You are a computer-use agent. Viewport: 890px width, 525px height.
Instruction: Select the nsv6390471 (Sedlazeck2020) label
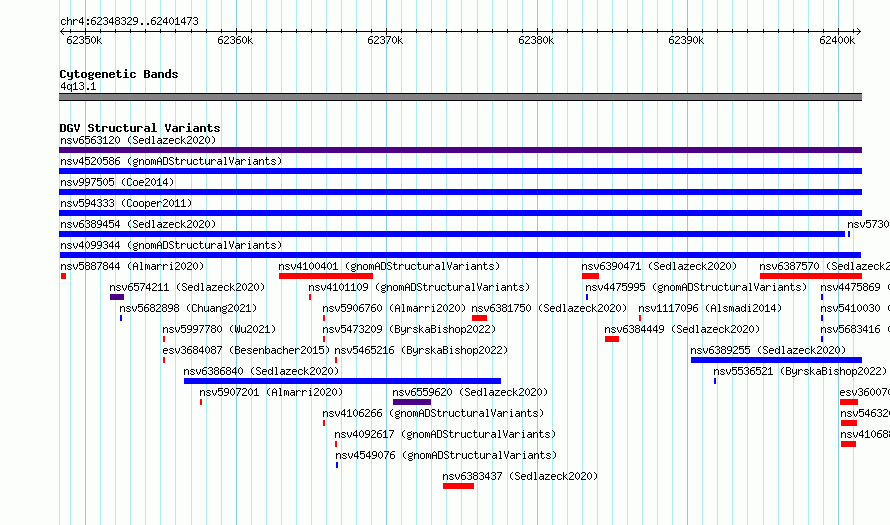[x=659, y=266]
